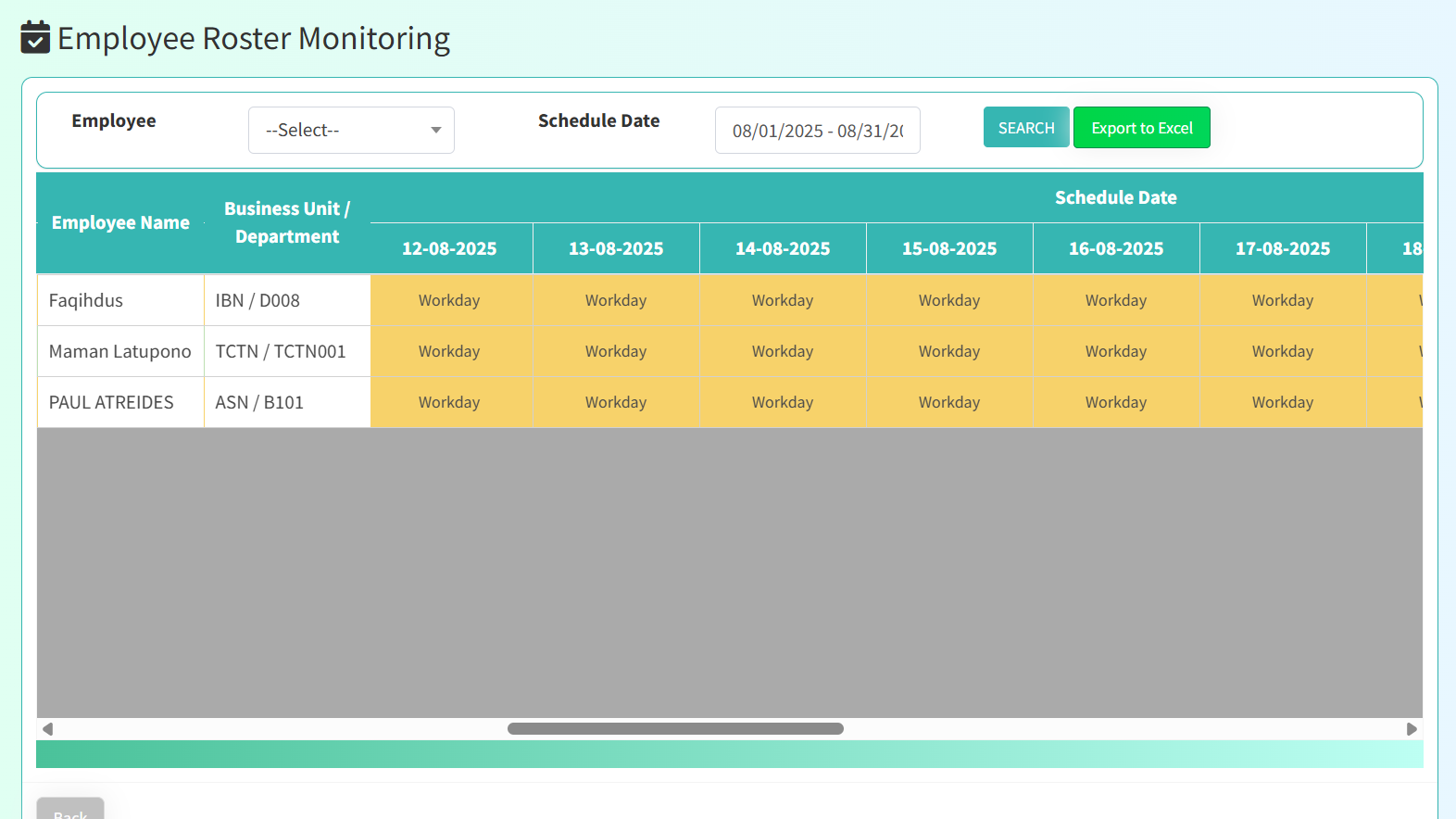The height and width of the screenshot is (819, 1456).
Task: Click the horizontal scrollbar thumb
Action: [675, 729]
